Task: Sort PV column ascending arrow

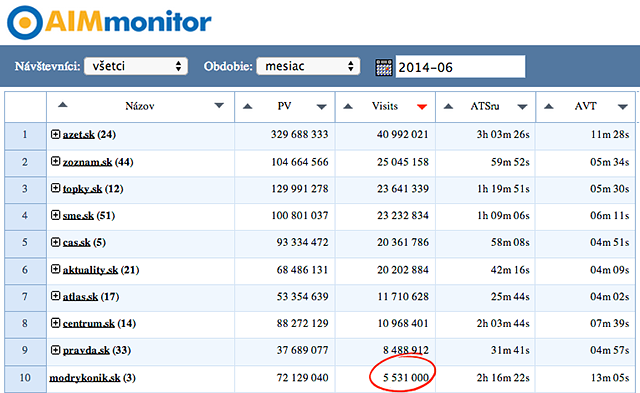Action: click(x=247, y=107)
